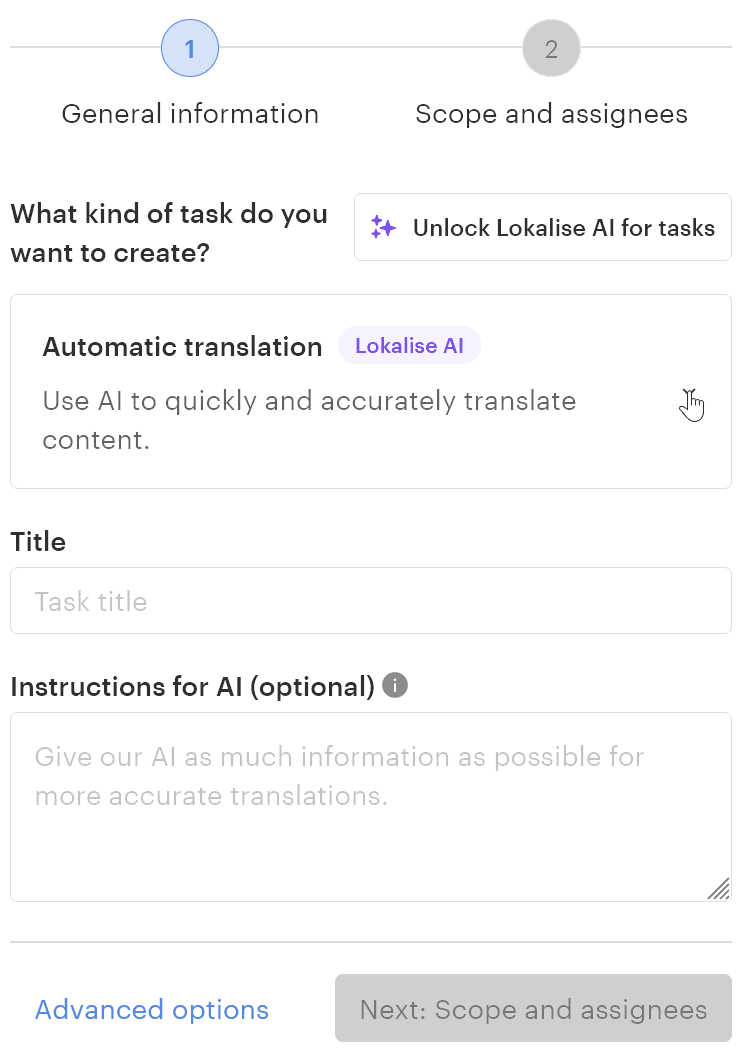
Task: Click the step 1 circle indicator
Action: [x=190, y=48]
